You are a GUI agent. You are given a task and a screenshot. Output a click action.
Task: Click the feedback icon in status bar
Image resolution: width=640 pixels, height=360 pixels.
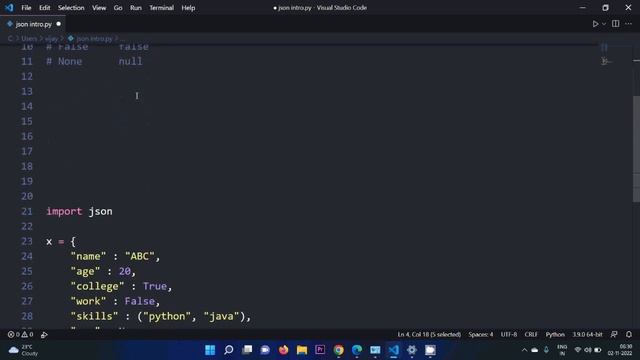(614, 334)
